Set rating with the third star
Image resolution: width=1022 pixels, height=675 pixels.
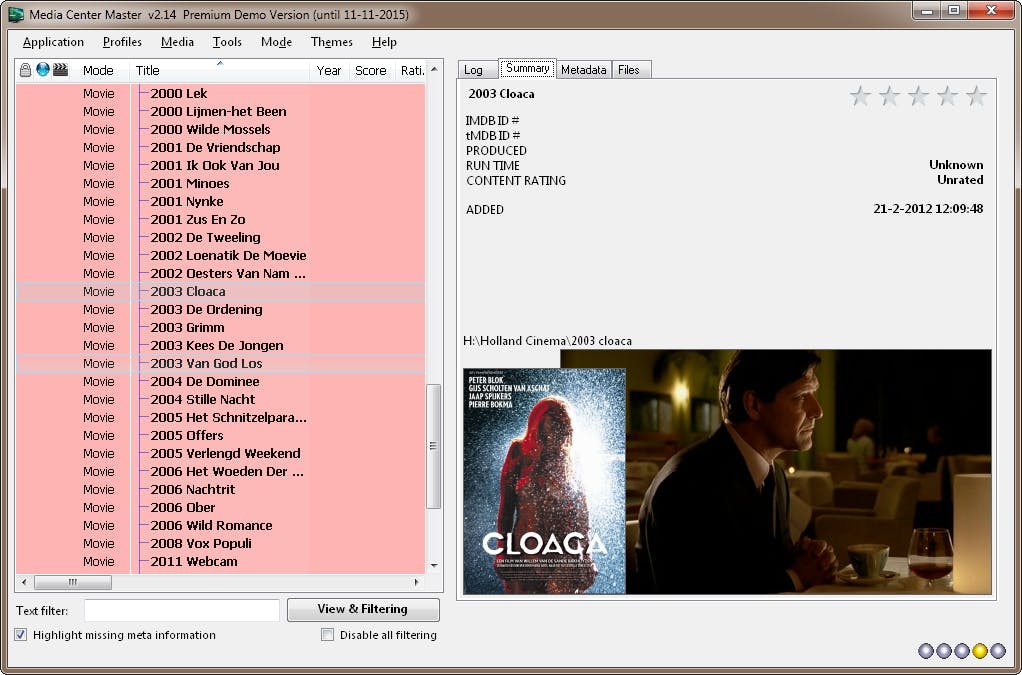(918, 96)
